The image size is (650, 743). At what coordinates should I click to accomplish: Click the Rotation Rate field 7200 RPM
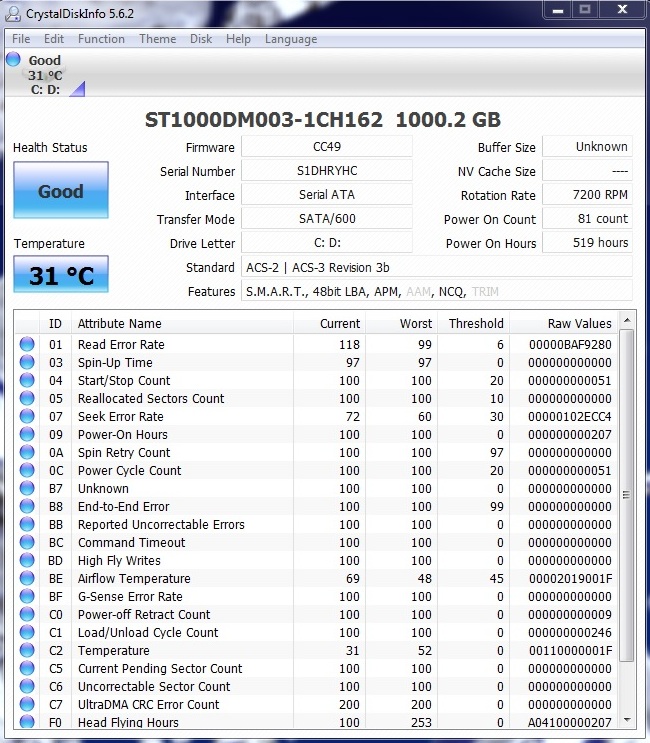(587, 195)
